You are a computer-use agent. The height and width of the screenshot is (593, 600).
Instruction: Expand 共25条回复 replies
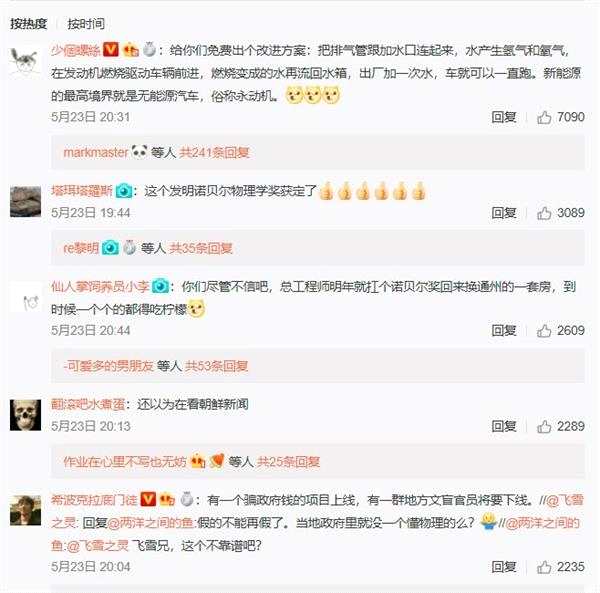[288, 462]
